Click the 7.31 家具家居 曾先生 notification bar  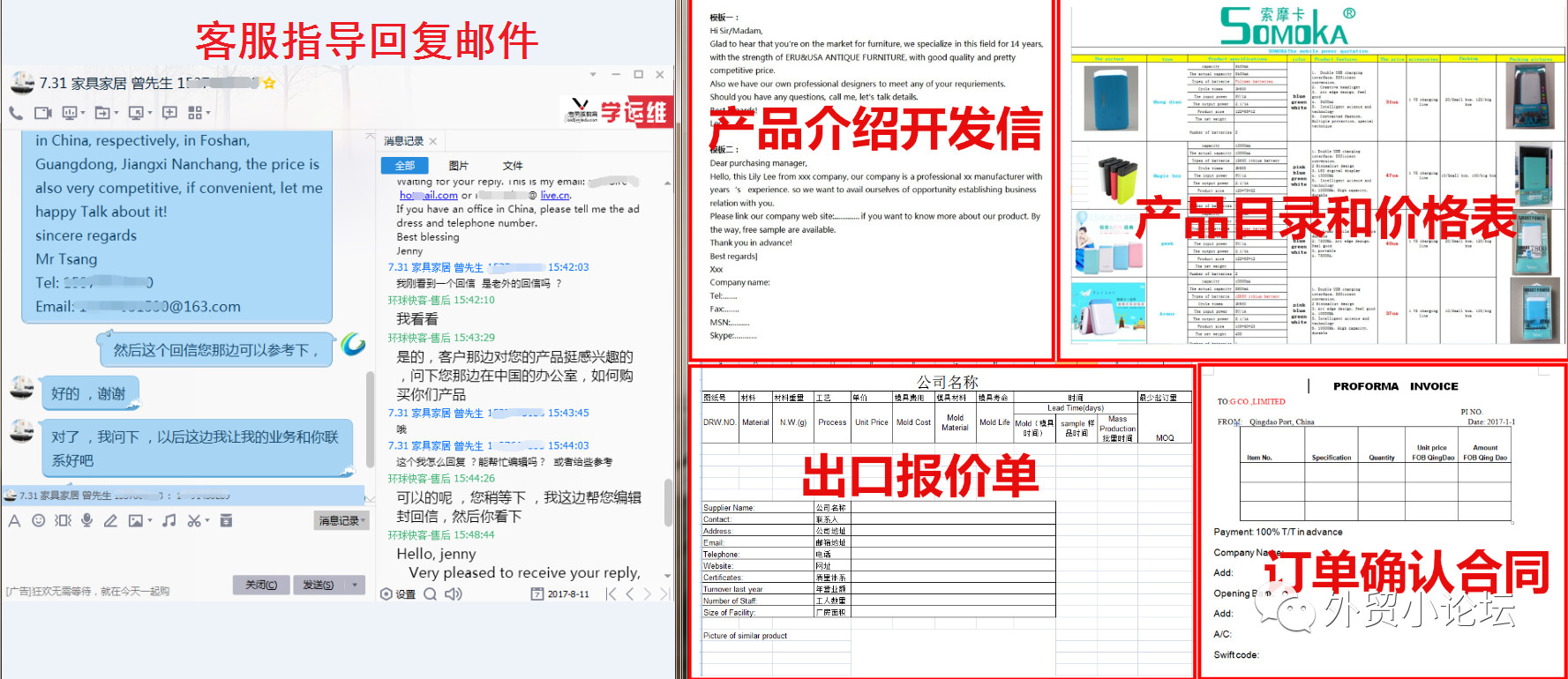(184, 496)
